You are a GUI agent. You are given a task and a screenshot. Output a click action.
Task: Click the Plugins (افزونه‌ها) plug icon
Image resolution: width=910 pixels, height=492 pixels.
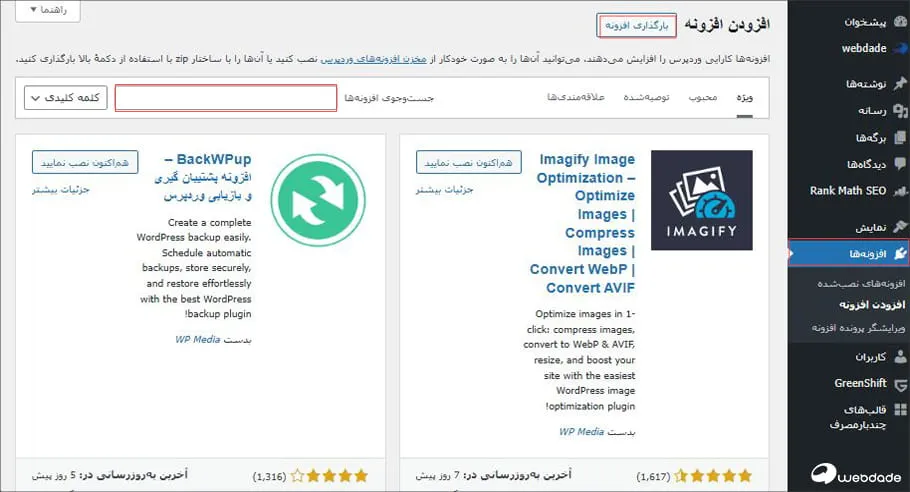(x=900, y=253)
